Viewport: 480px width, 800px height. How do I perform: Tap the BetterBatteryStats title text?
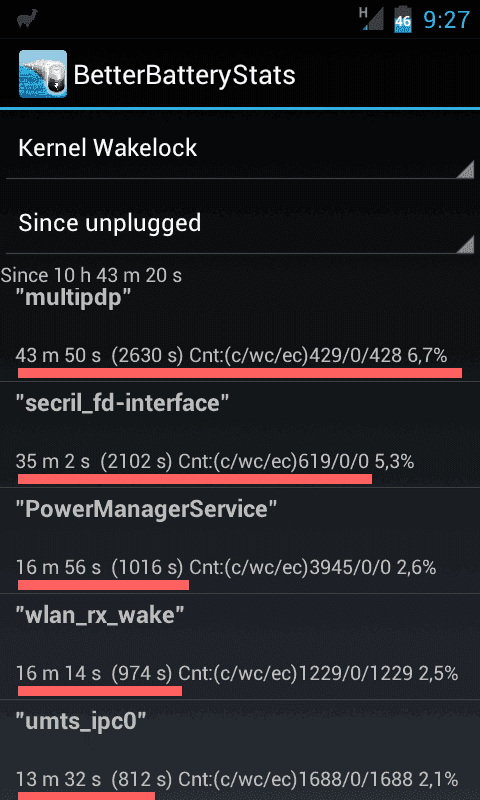tap(185, 75)
